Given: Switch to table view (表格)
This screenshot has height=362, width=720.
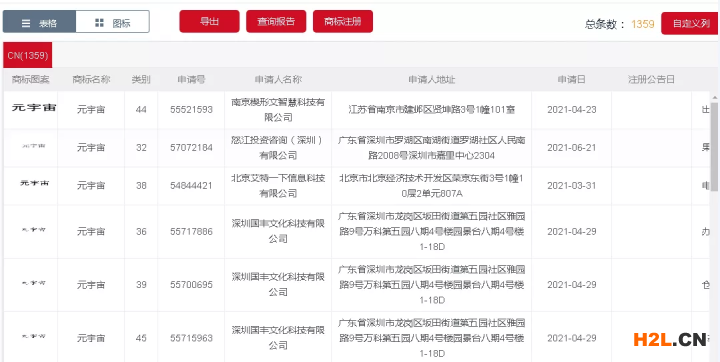Looking at the screenshot, I should tap(39, 22).
